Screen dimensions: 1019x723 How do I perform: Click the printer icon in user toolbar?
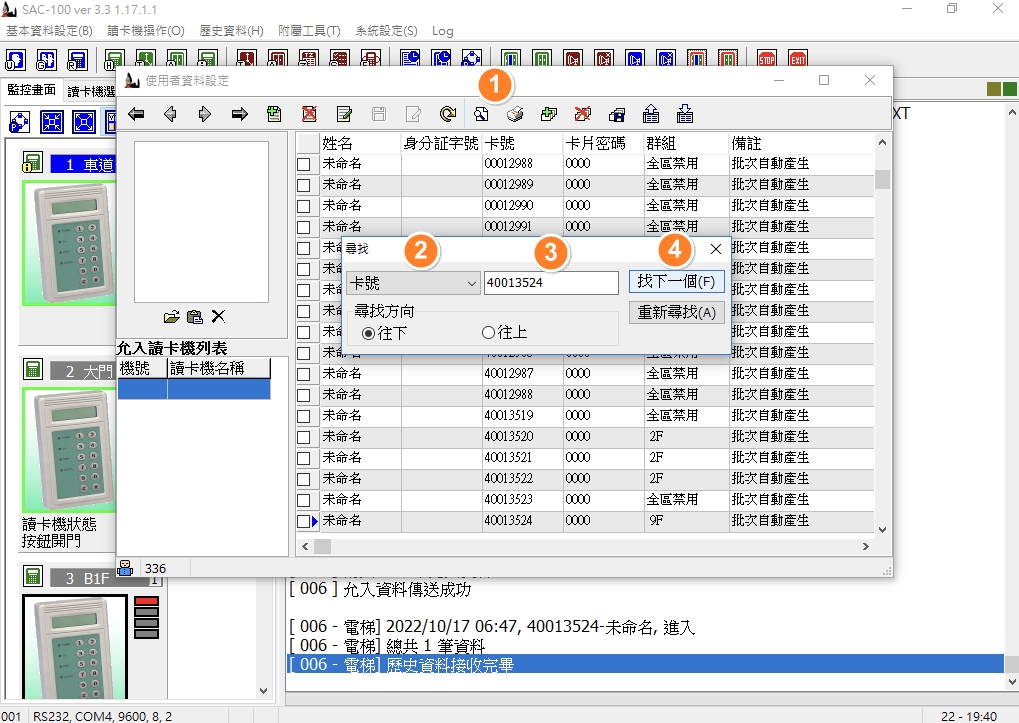pyautogui.click(x=515, y=114)
